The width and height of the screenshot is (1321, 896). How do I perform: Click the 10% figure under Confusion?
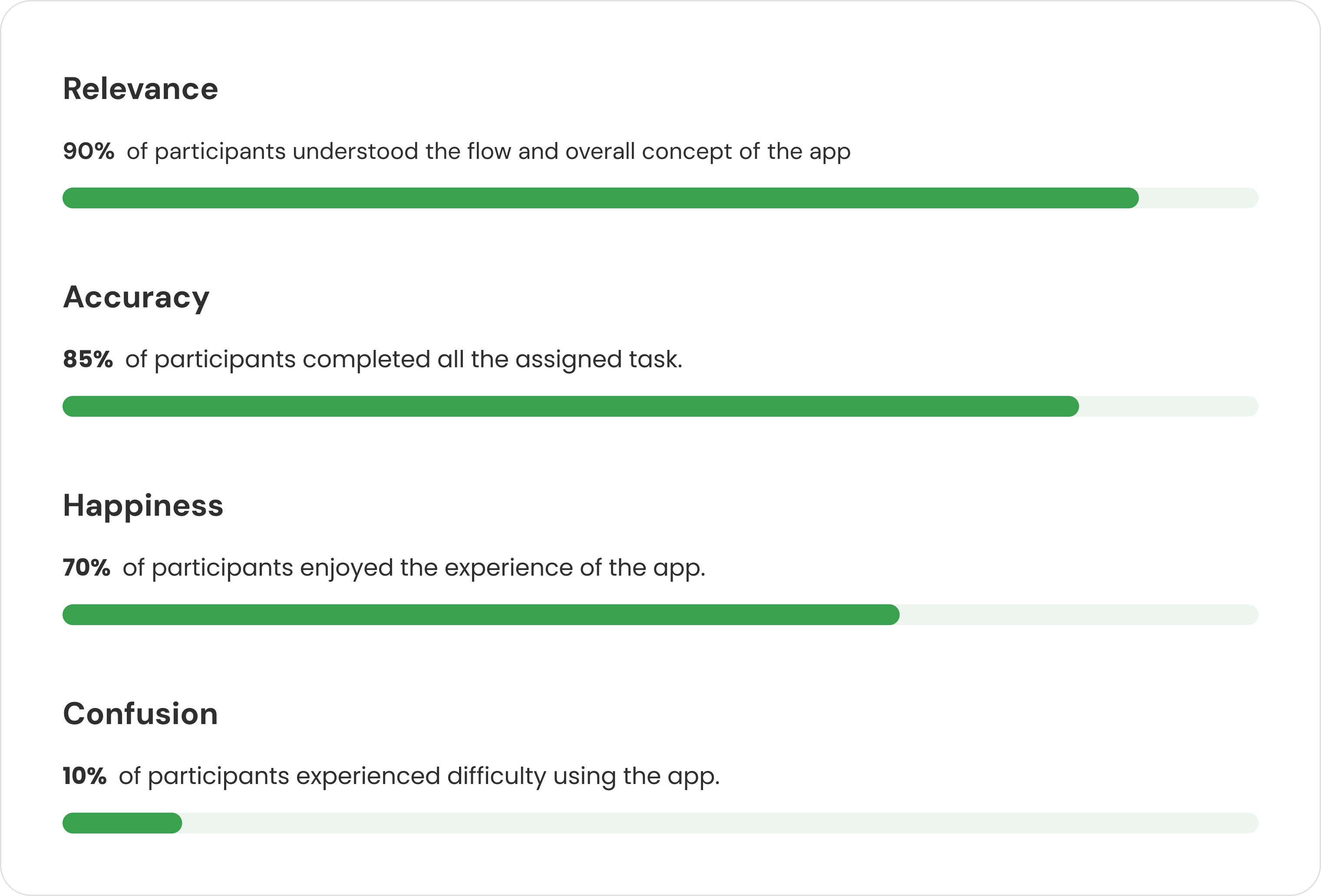[85, 776]
